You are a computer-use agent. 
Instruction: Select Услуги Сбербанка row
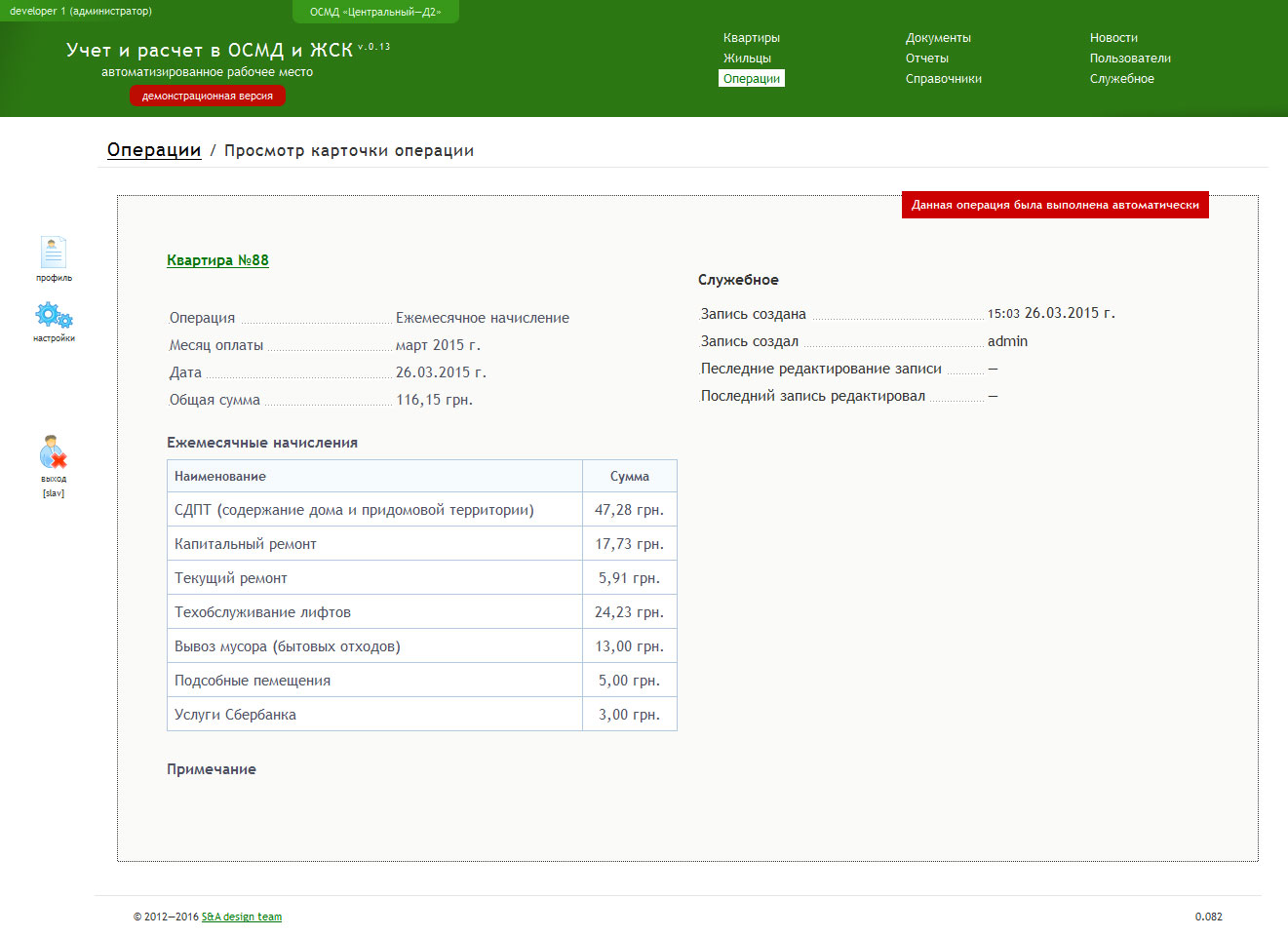coord(422,715)
